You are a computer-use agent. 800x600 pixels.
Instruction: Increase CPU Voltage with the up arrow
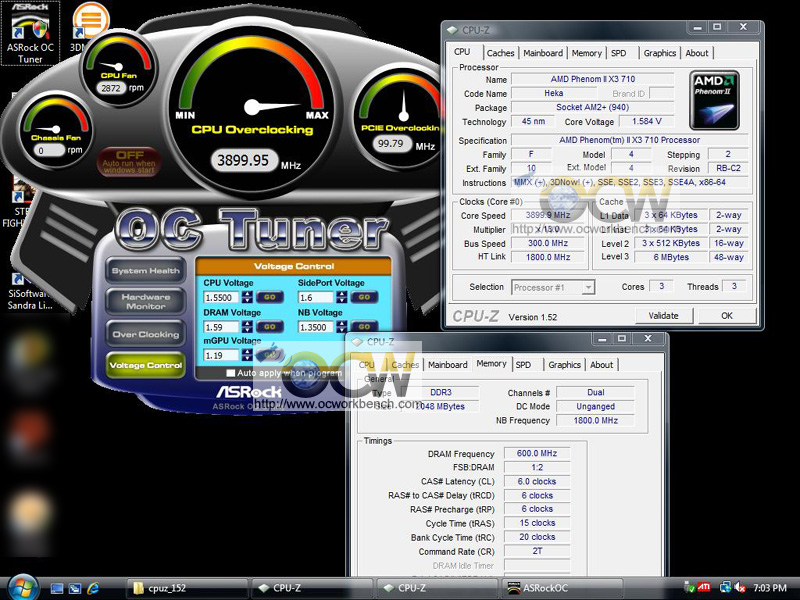[247, 294]
